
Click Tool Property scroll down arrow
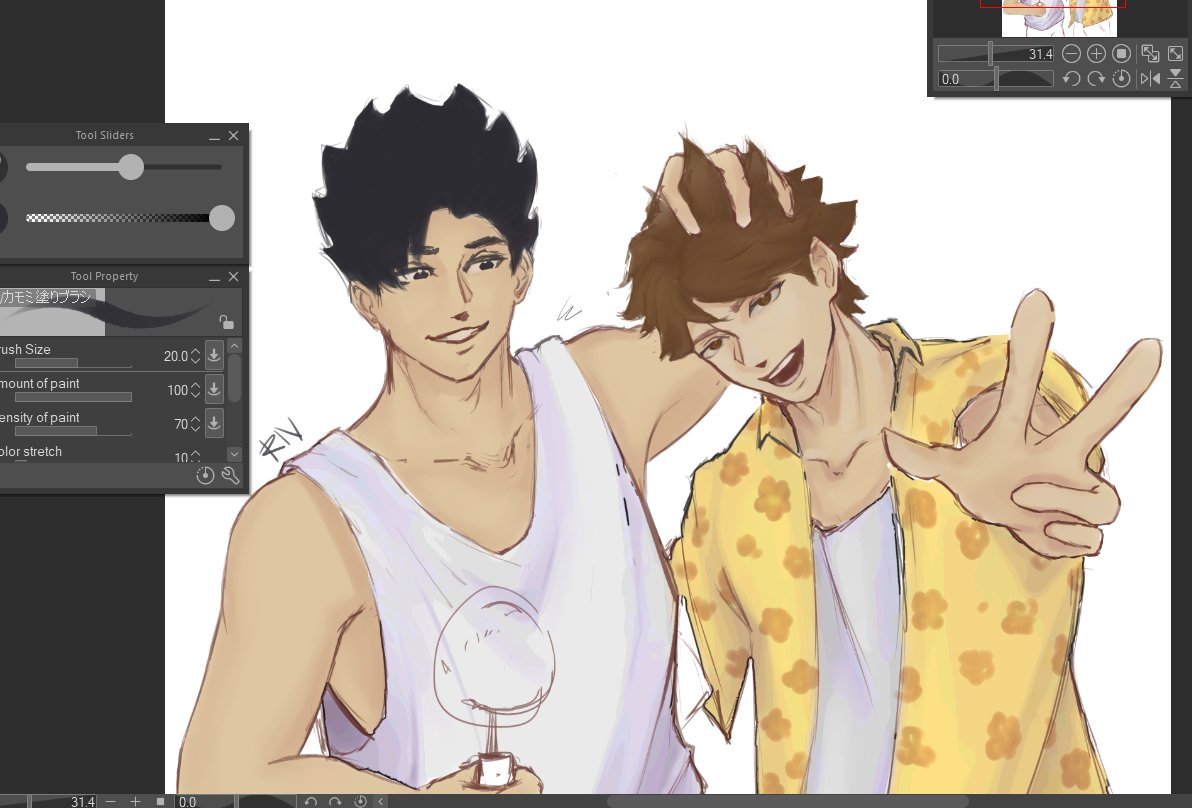pyautogui.click(x=234, y=454)
